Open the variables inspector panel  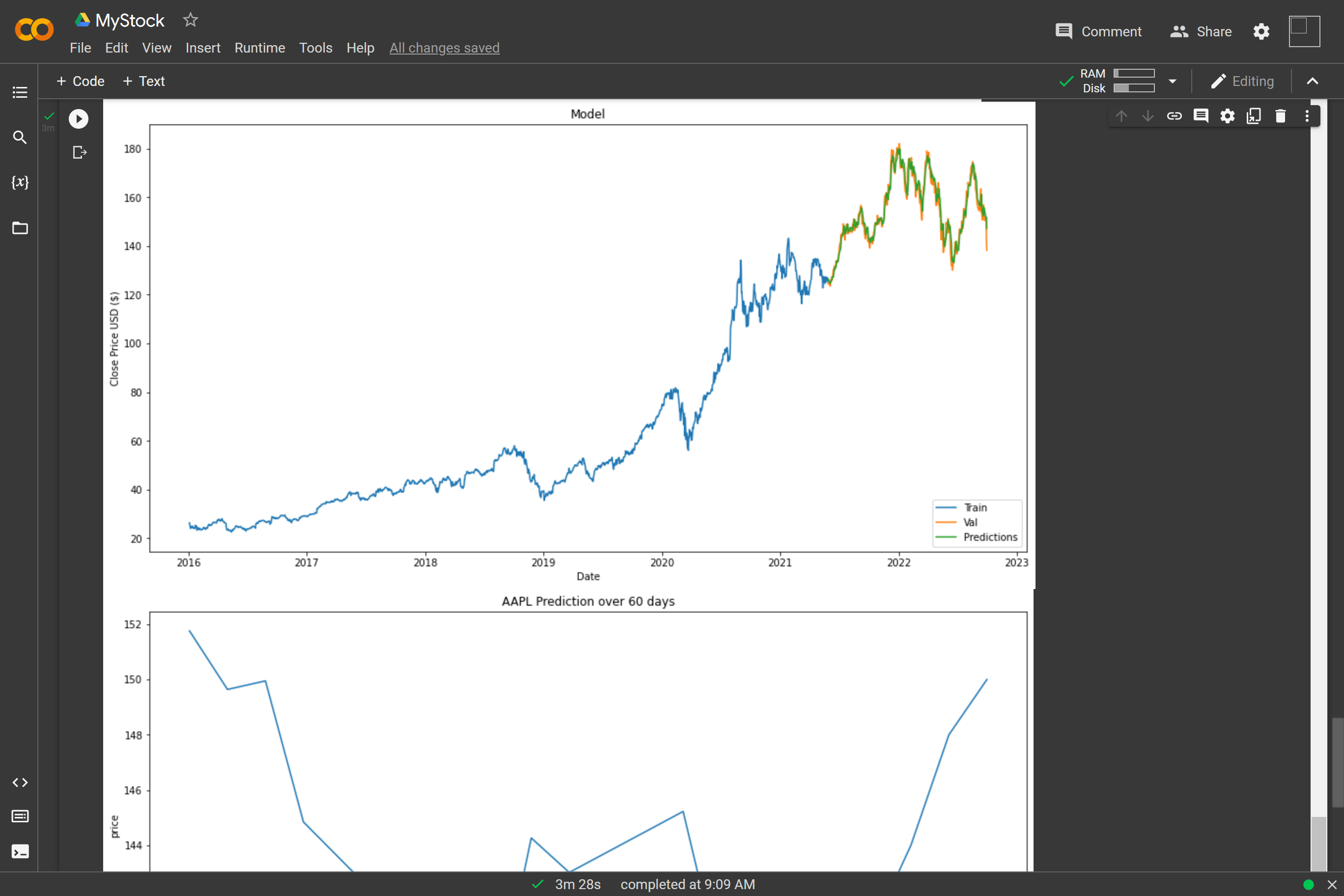click(20, 182)
